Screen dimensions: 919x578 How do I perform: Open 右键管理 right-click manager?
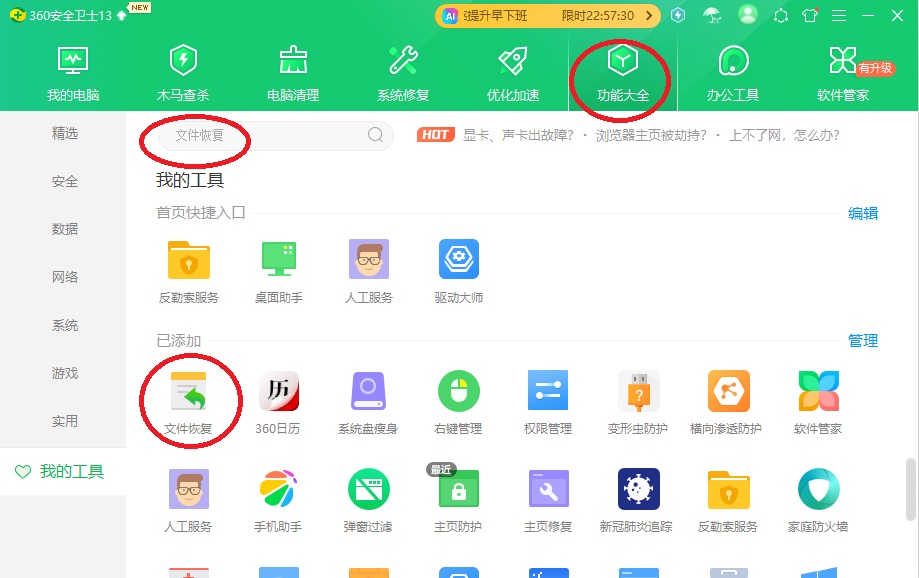click(458, 398)
